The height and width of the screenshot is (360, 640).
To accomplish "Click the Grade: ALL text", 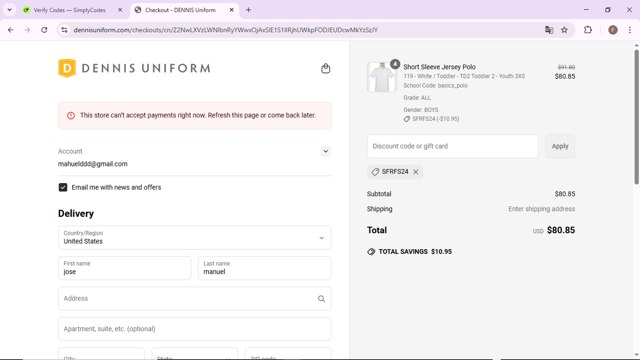I will tap(417, 98).
